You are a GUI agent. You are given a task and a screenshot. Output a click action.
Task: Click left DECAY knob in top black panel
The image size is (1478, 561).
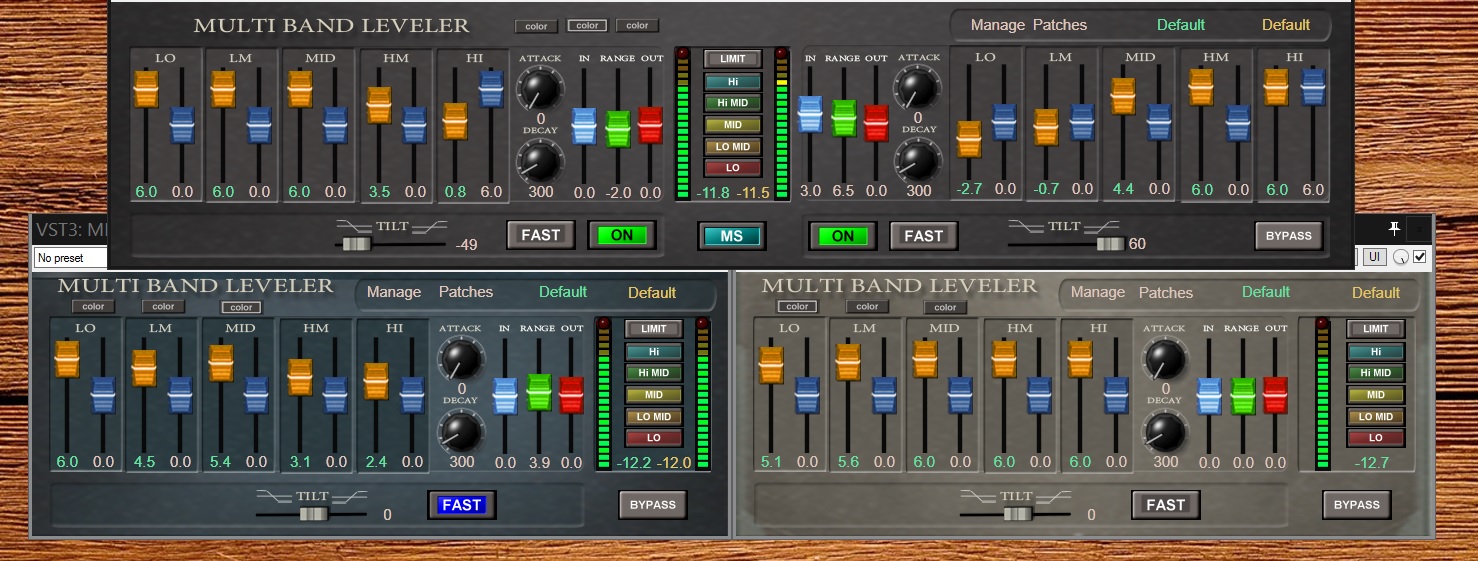540,160
